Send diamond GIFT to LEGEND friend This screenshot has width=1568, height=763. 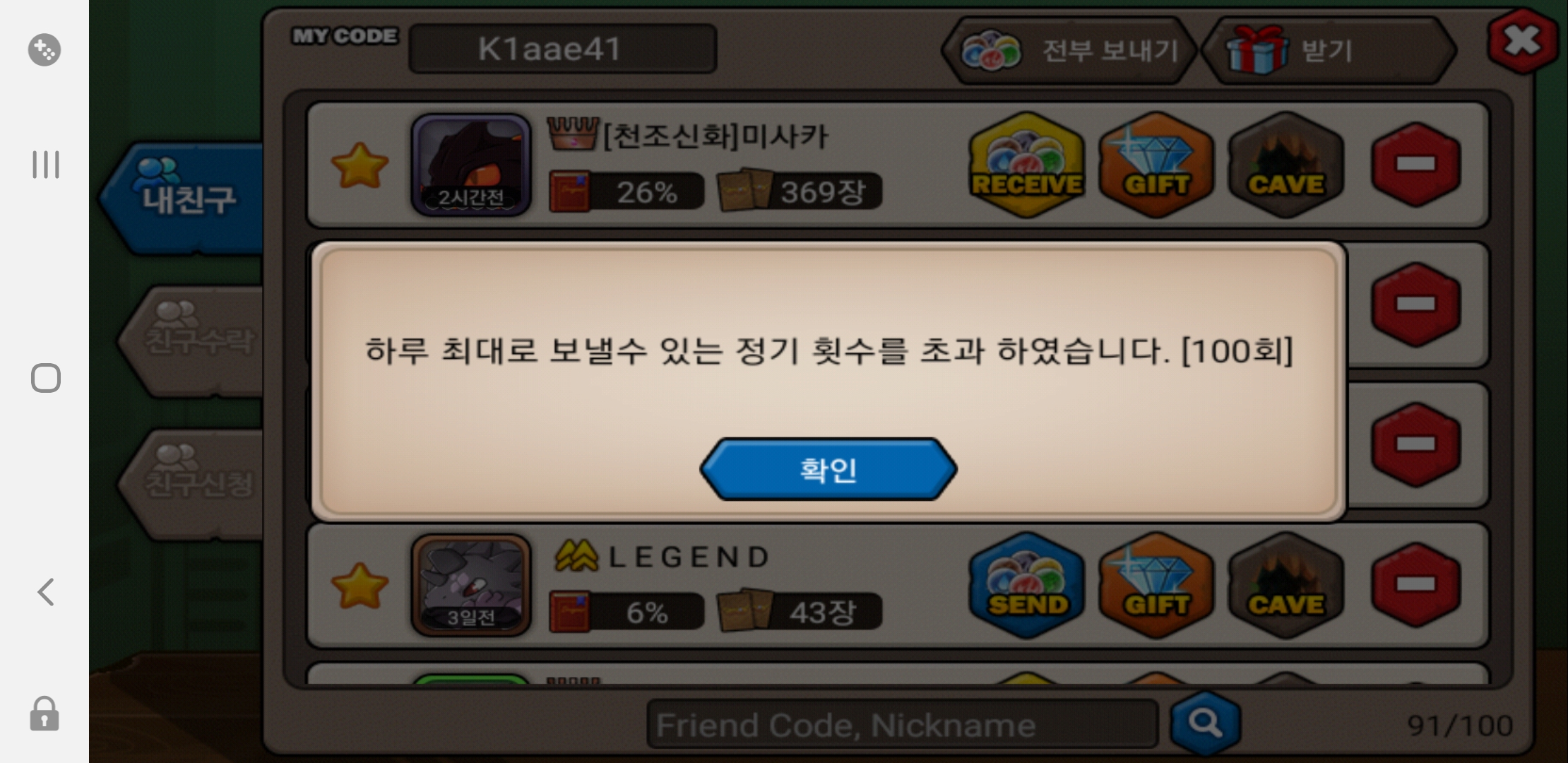[1156, 585]
